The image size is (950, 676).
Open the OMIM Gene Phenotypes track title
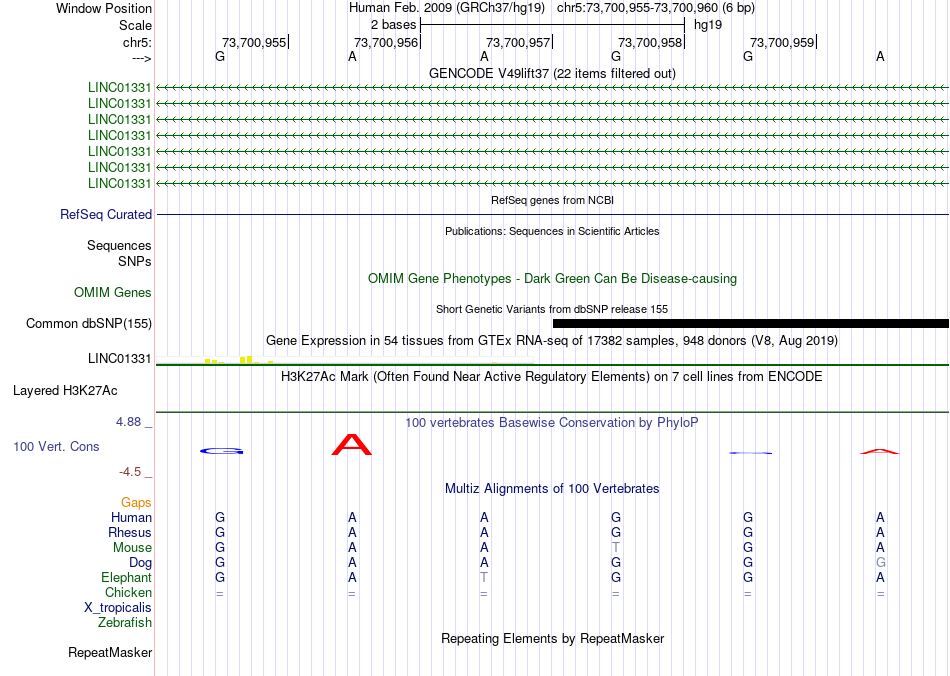(x=552, y=279)
